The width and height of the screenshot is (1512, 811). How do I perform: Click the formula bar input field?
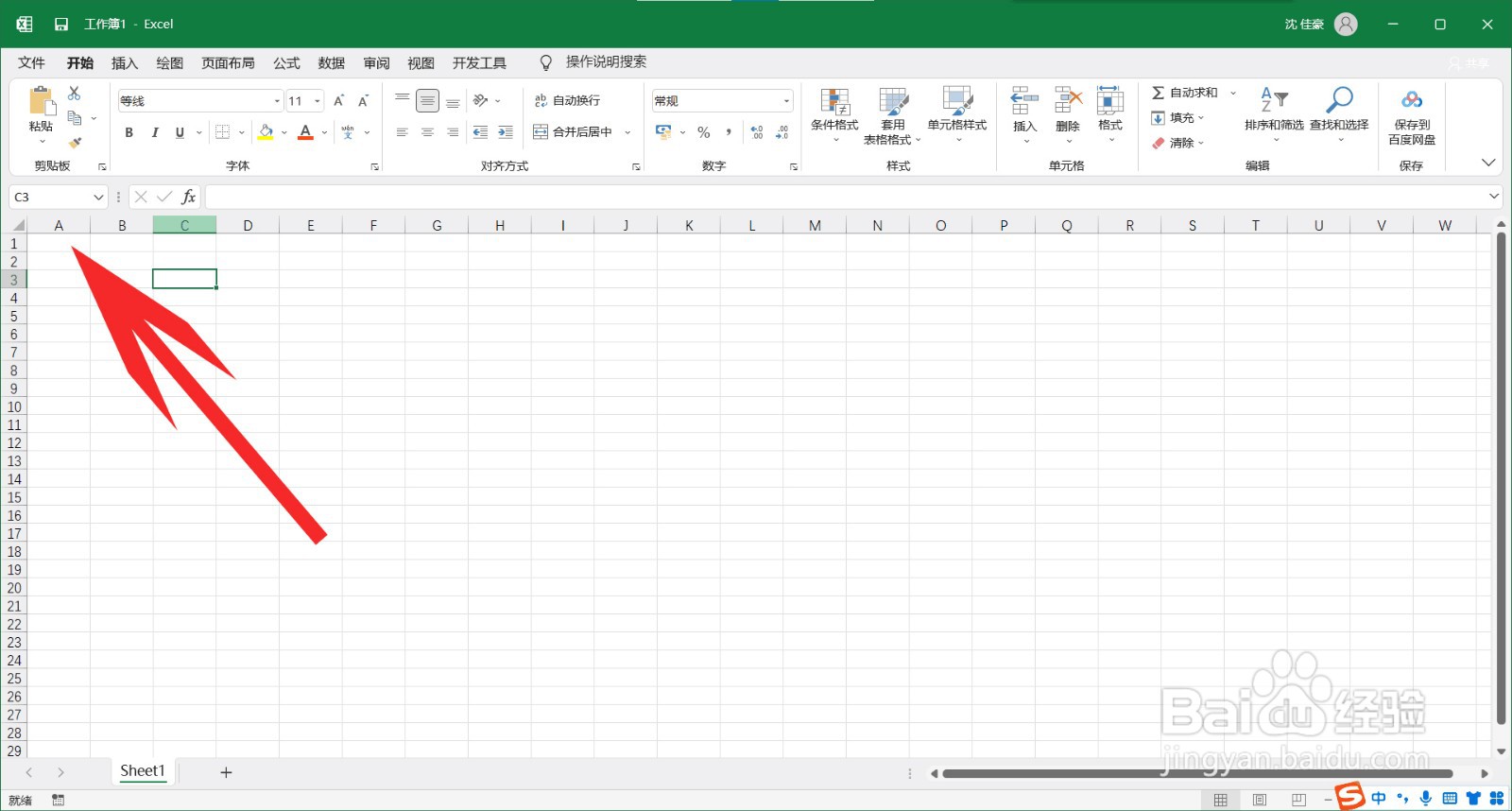click(845, 197)
